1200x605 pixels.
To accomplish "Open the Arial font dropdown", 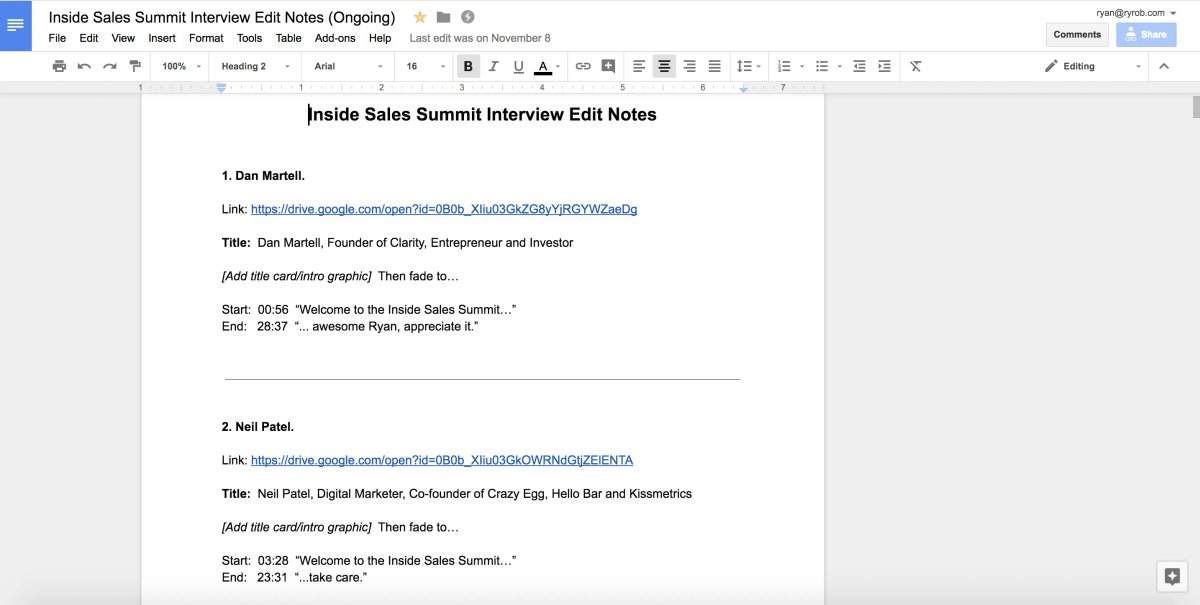I will tap(348, 66).
